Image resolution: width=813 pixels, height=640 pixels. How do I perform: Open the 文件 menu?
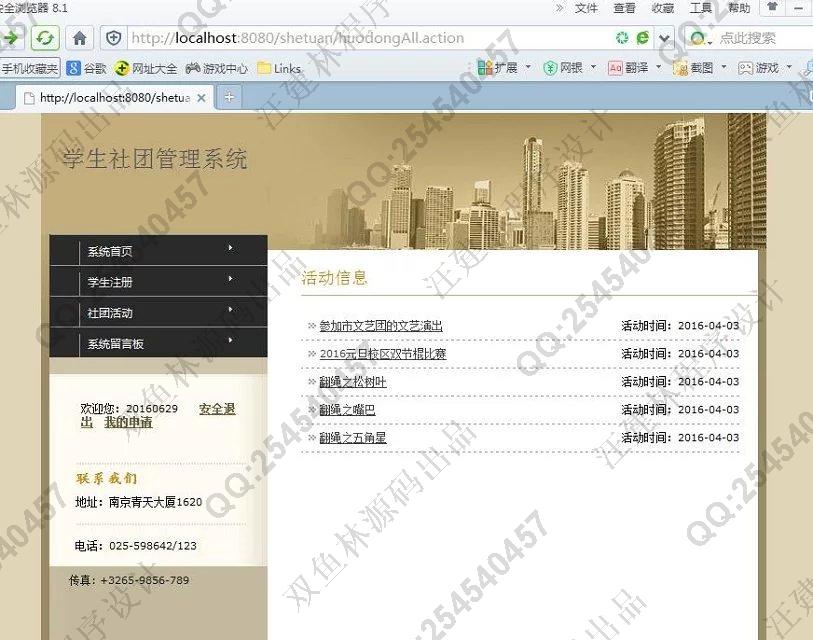(x=586, y=8)
